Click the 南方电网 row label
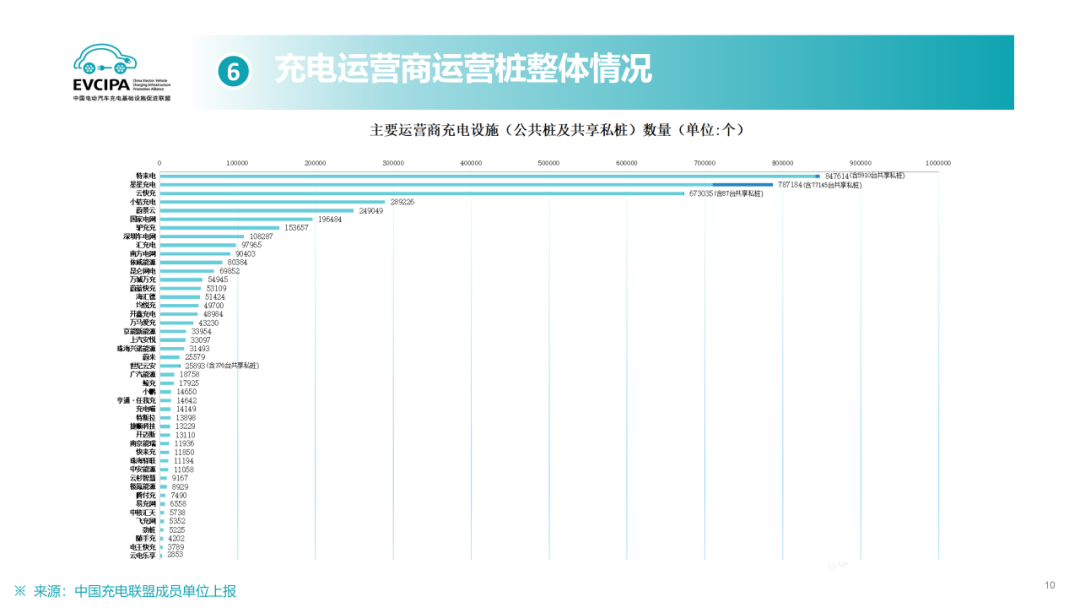Viewport: 1080px width, 608px height. point(143,254)
